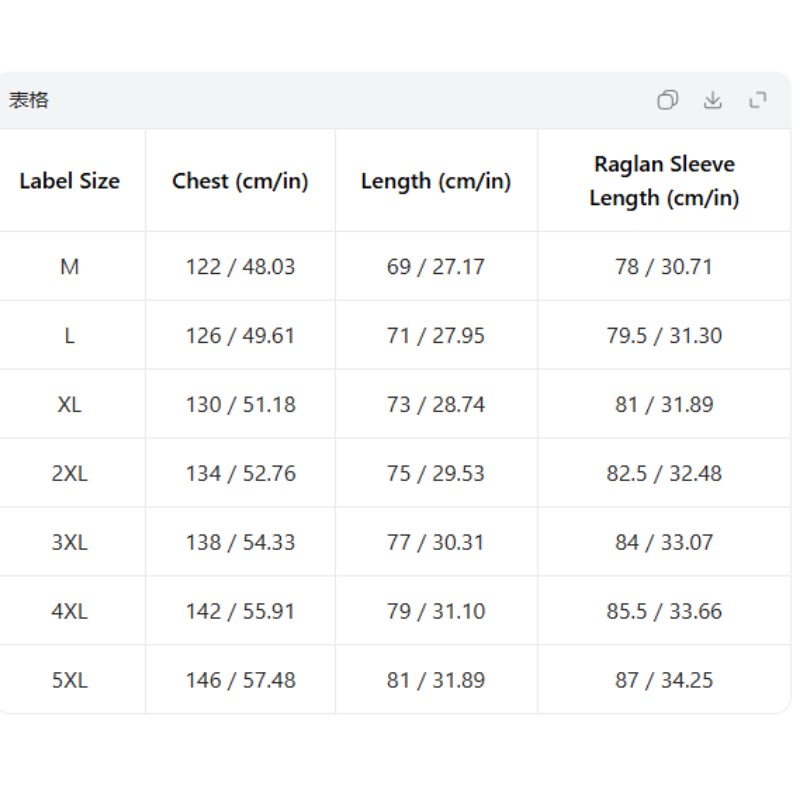Screen dimensions: 800x800
Task: Click chest value 146 / 57.48
Action: click(x=240, y=680)
